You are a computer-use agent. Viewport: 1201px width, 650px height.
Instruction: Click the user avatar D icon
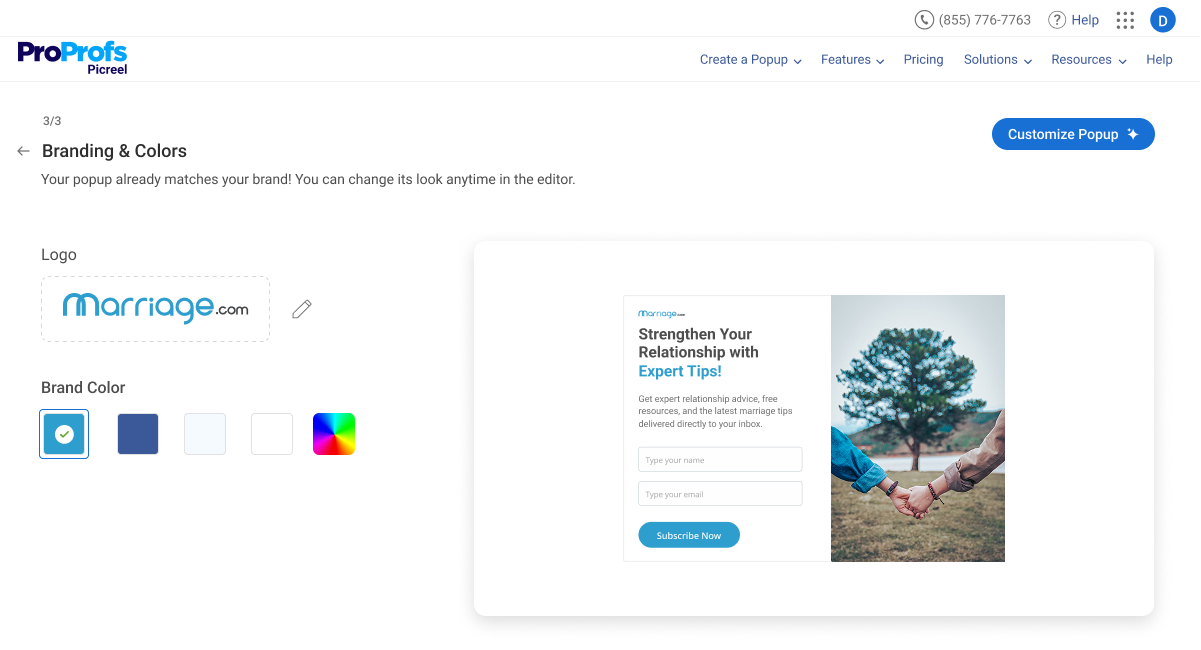point(1162,20)
